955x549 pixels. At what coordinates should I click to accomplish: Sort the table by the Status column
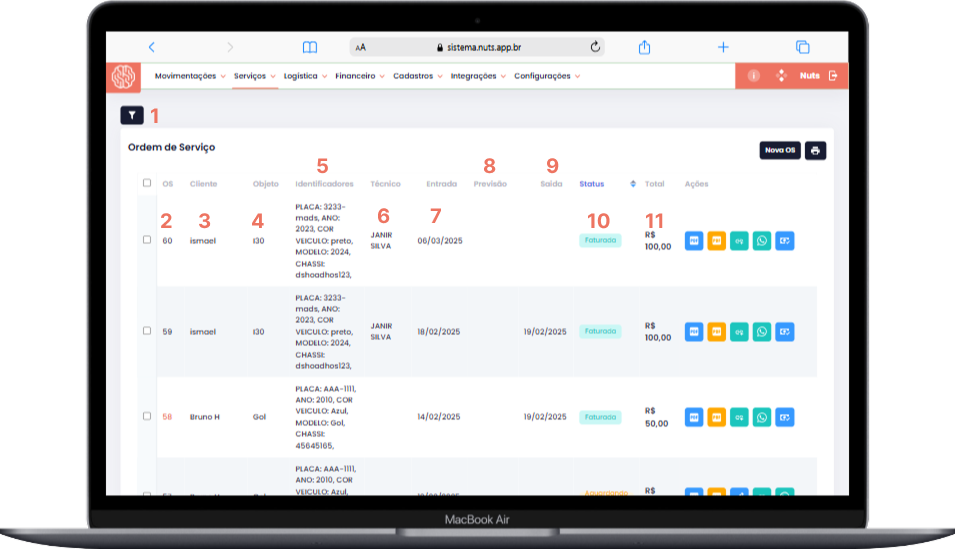(x=592, y=184)
